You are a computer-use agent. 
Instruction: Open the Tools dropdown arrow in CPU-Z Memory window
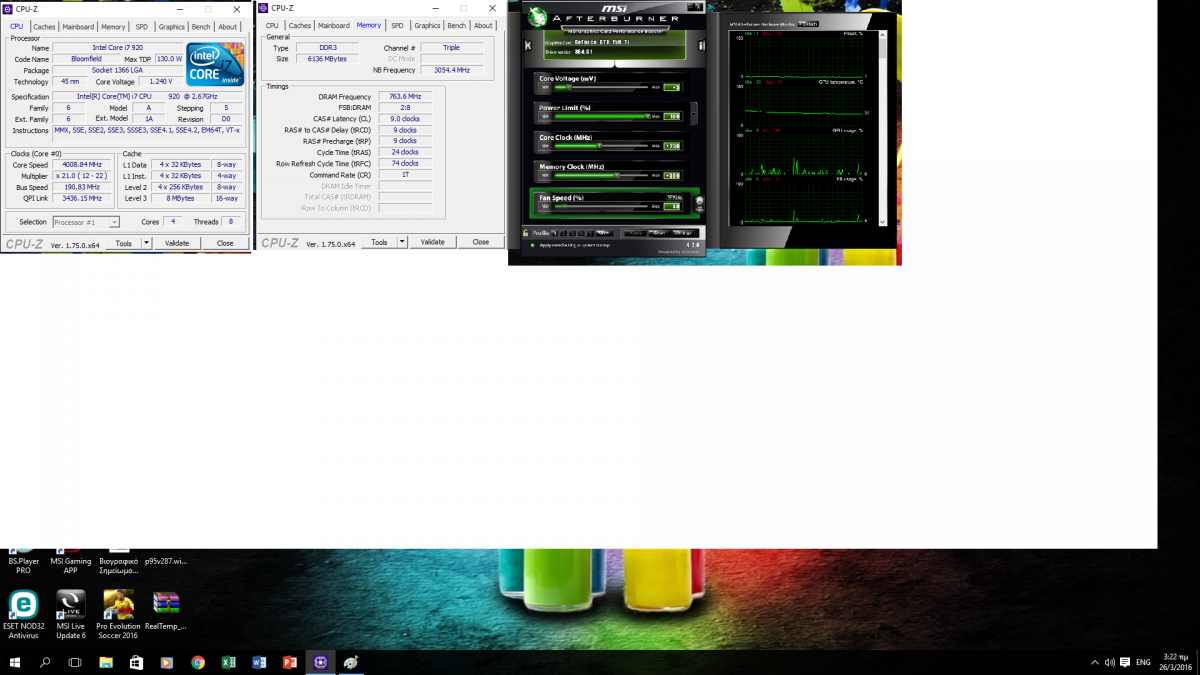point(402,242)
